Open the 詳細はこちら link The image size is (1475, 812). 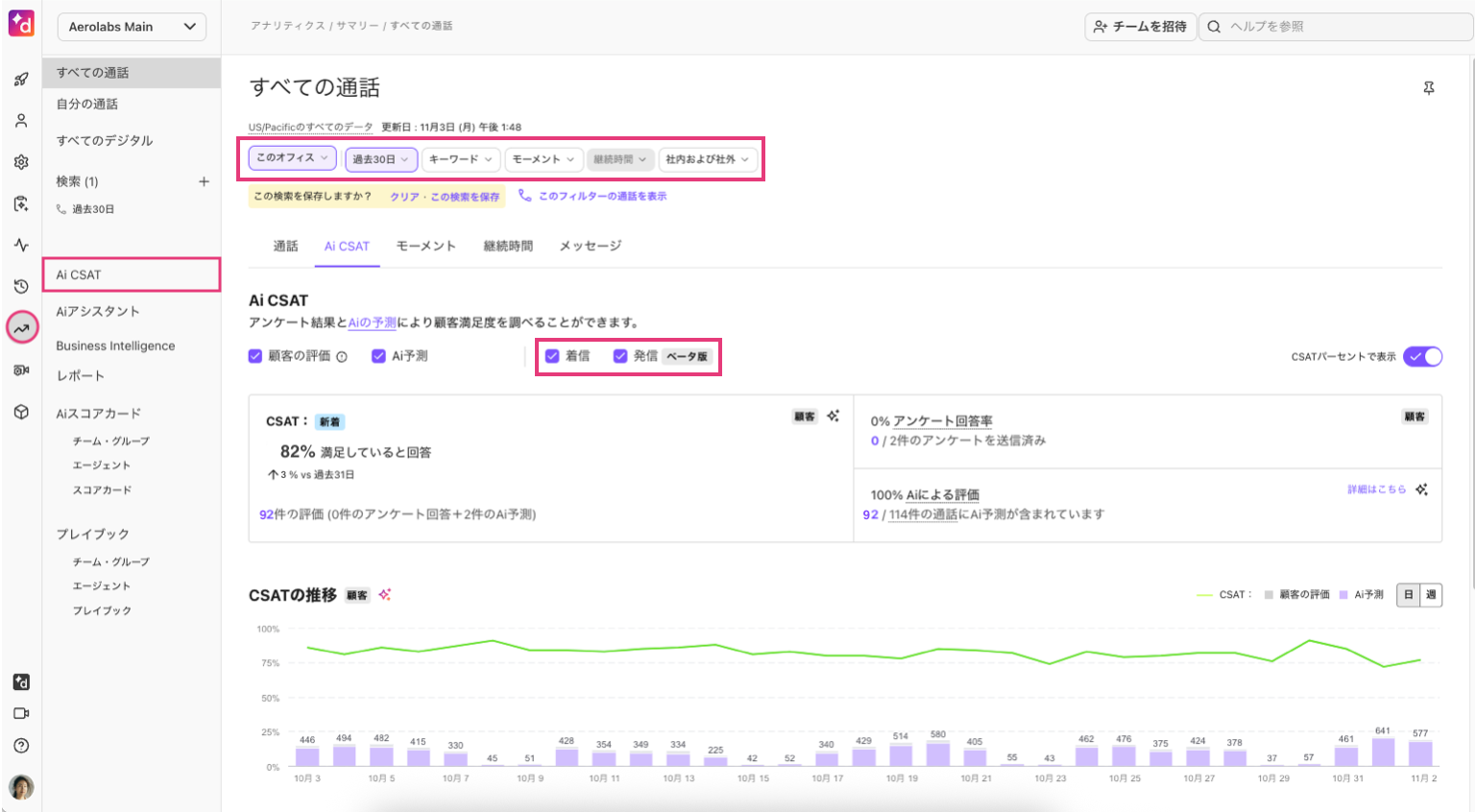pyautogui.click(x=1376, y=490)
